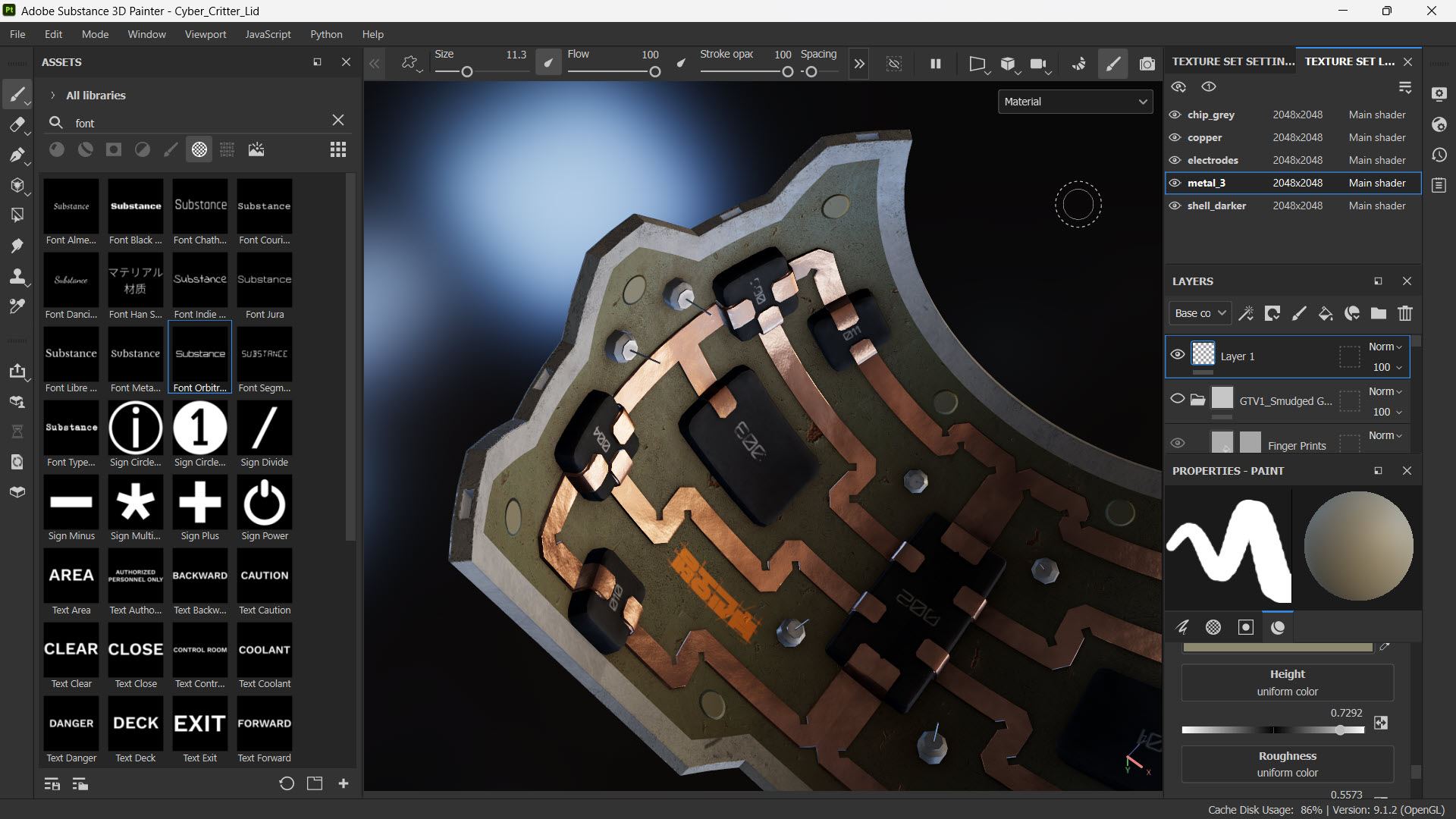1456x819 pixels.
Task: Filter assets by alpha type icon
Action: click(x=199, y=149)
